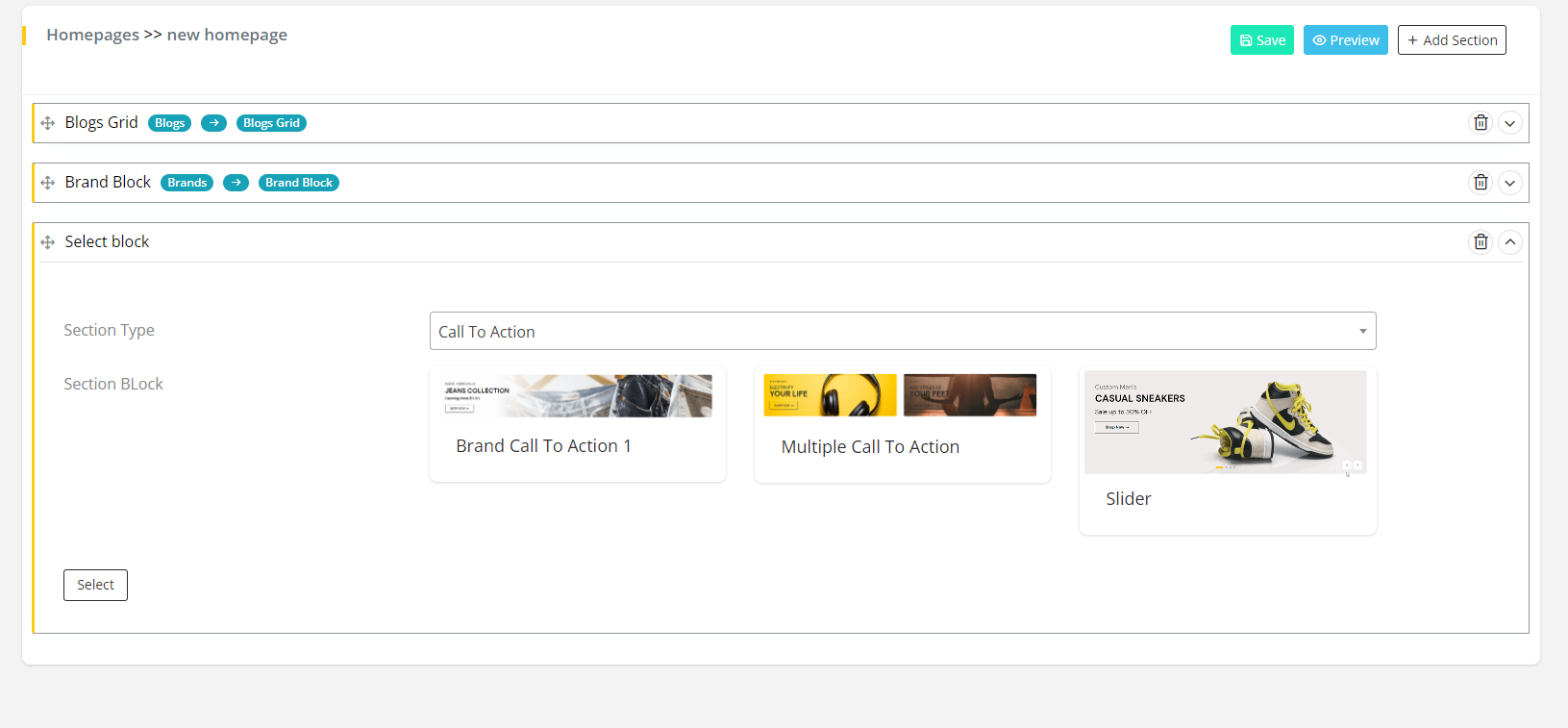Open the Section Type dropdown

click(902, 331)
